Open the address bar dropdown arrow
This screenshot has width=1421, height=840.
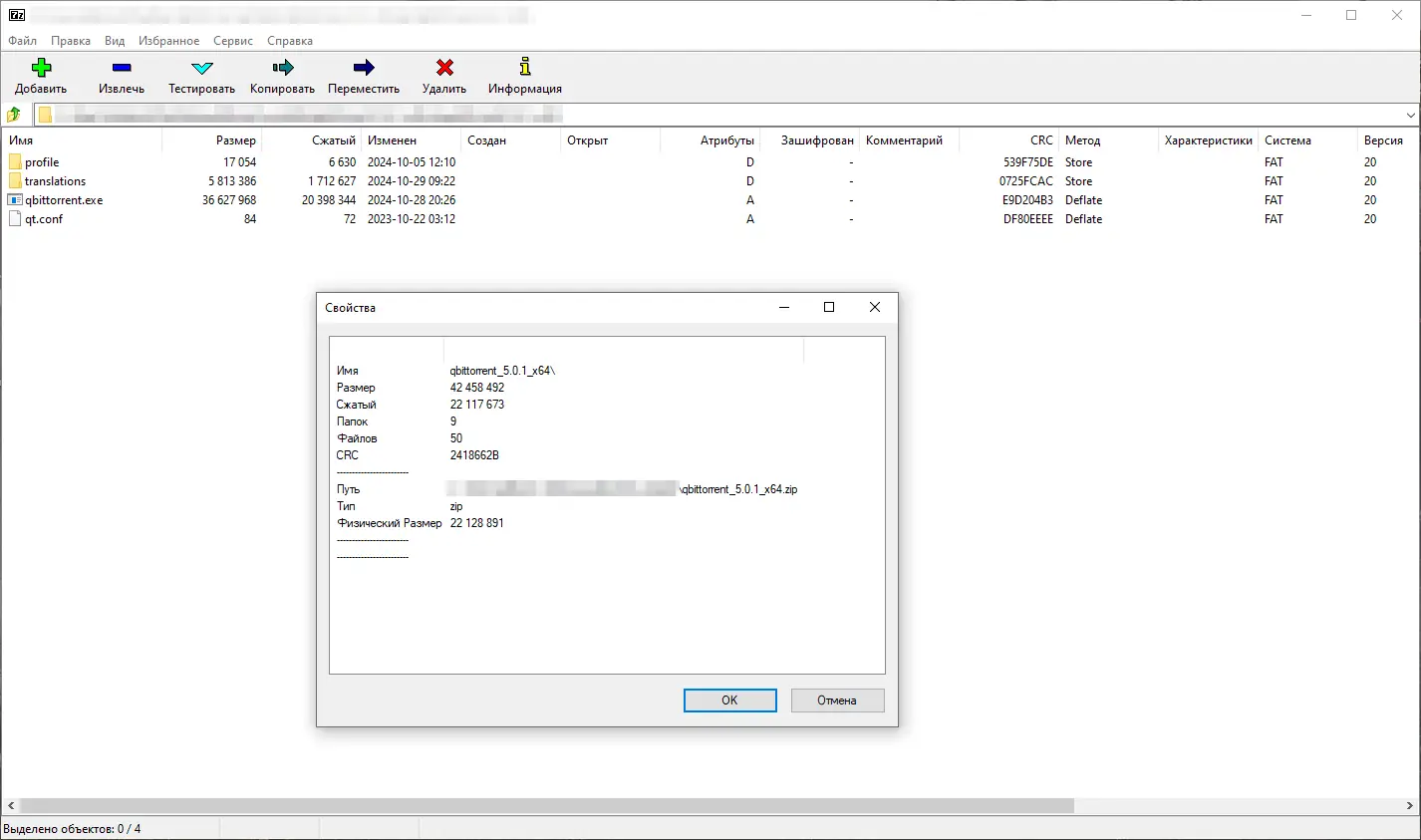(1412, 114)
